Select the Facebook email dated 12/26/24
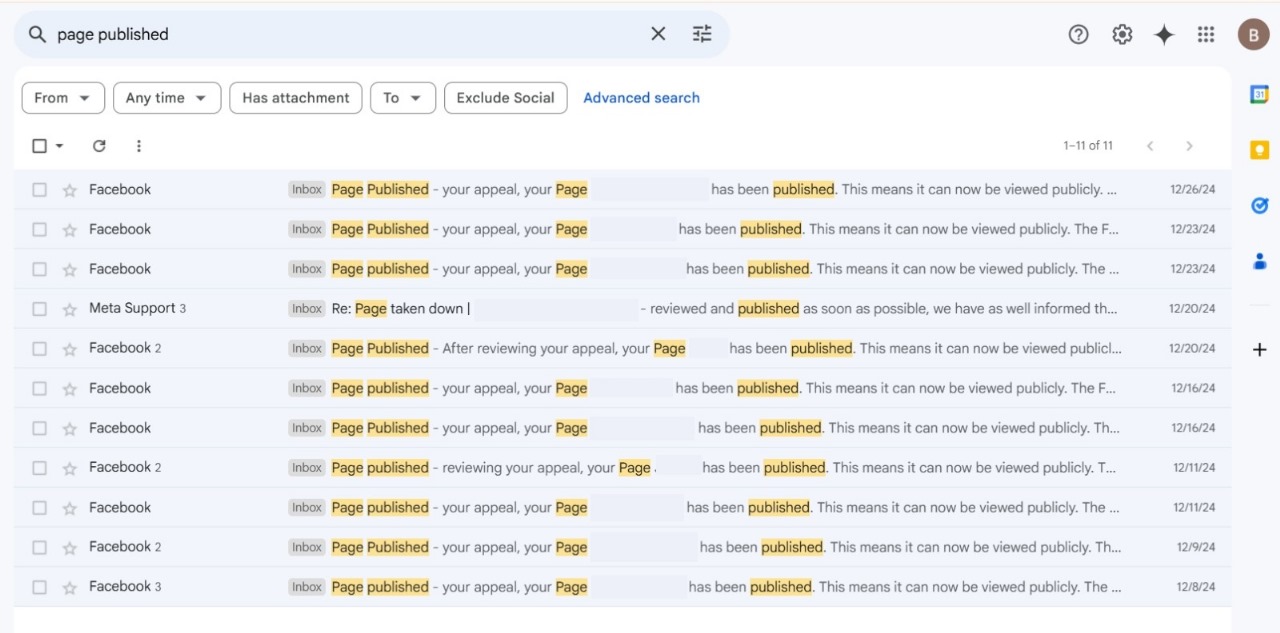 tap(40, 190)
